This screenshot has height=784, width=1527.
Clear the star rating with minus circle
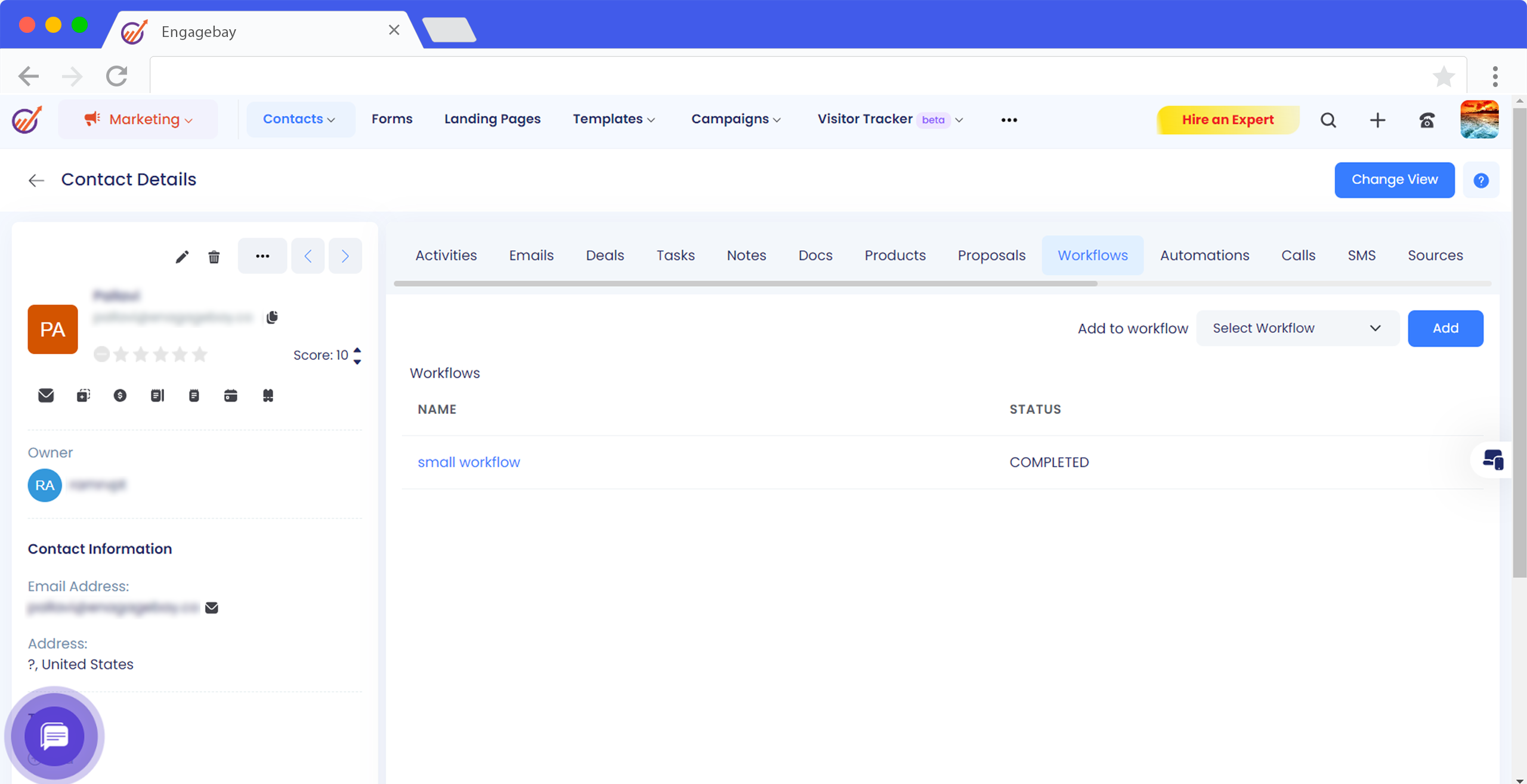(x=101, y=355)
